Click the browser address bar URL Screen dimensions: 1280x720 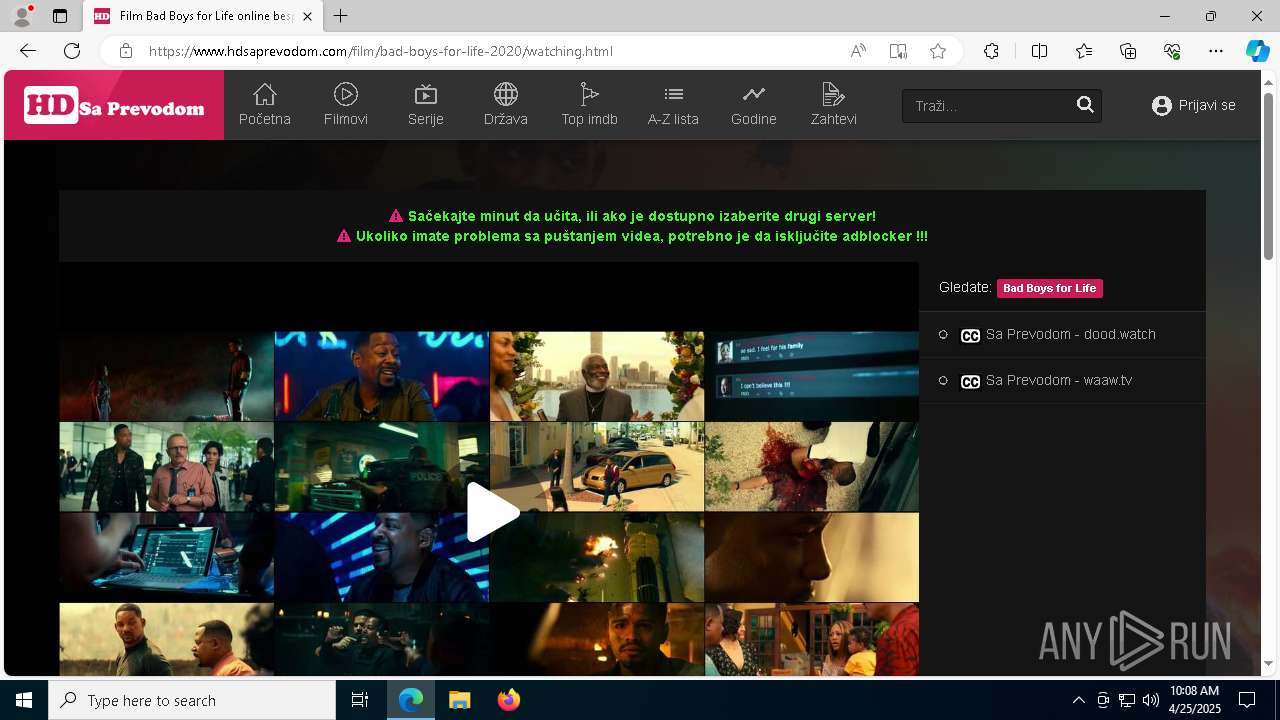(x=380, y=51)
